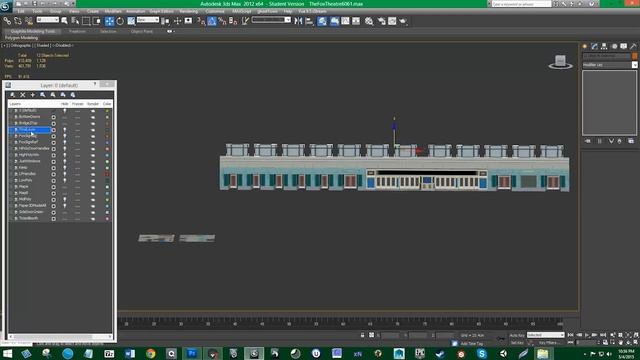Open the Selected key filter dropdown
Screen dimensions: 640x360
[545, 335]
